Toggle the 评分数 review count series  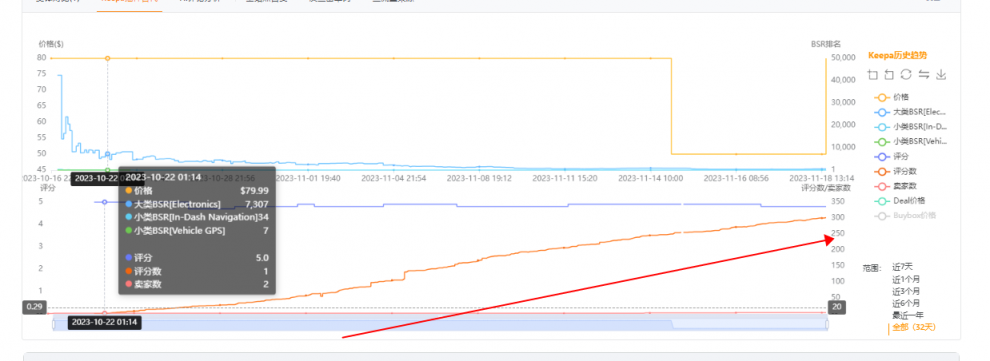coord(895,171)
